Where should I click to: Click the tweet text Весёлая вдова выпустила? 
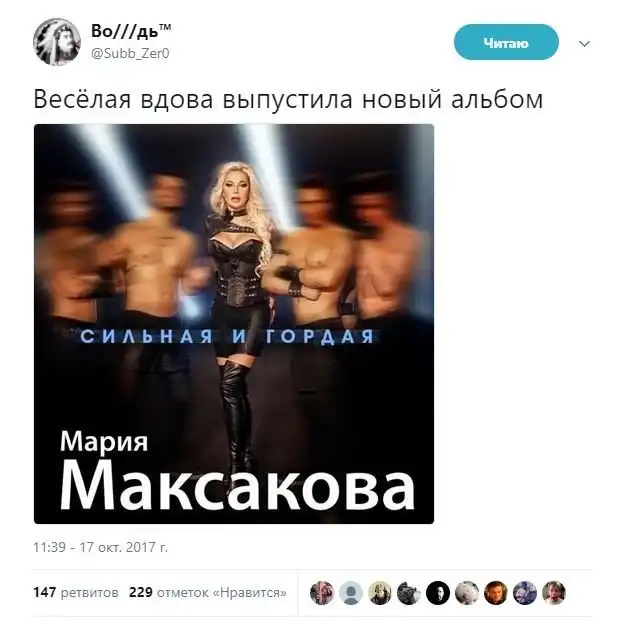[x=193, y=99]
